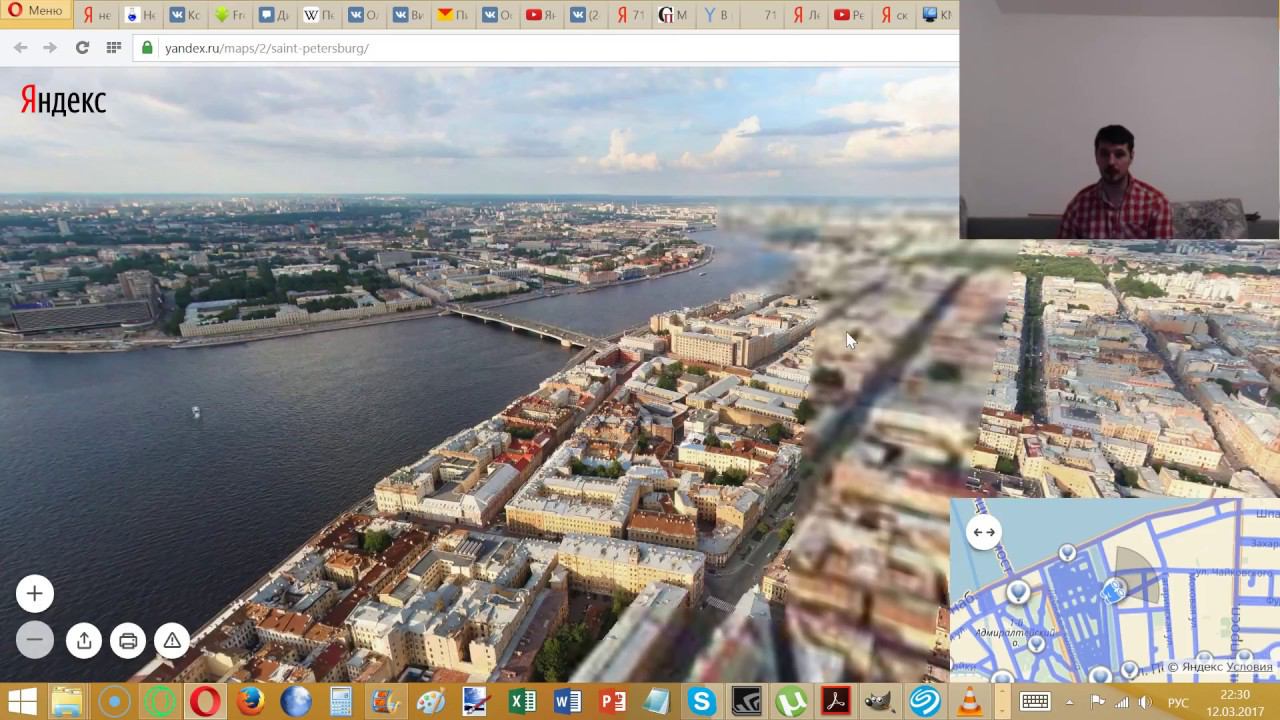
Task: Launch VLC media player from taskbar
Action: coord(969,701)
